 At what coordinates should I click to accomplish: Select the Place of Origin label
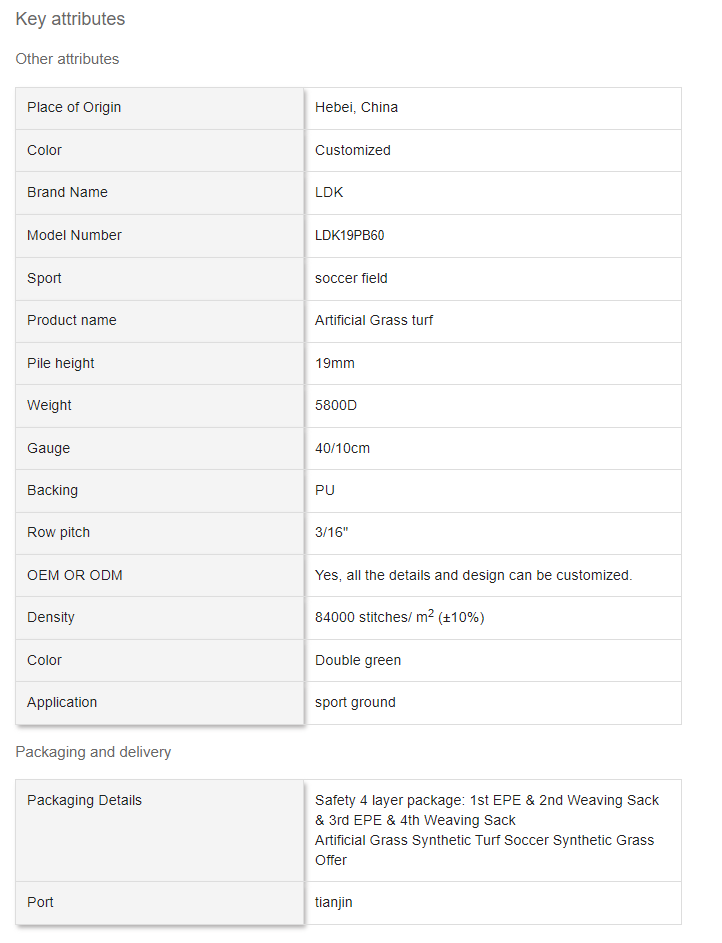coord(74,107)
